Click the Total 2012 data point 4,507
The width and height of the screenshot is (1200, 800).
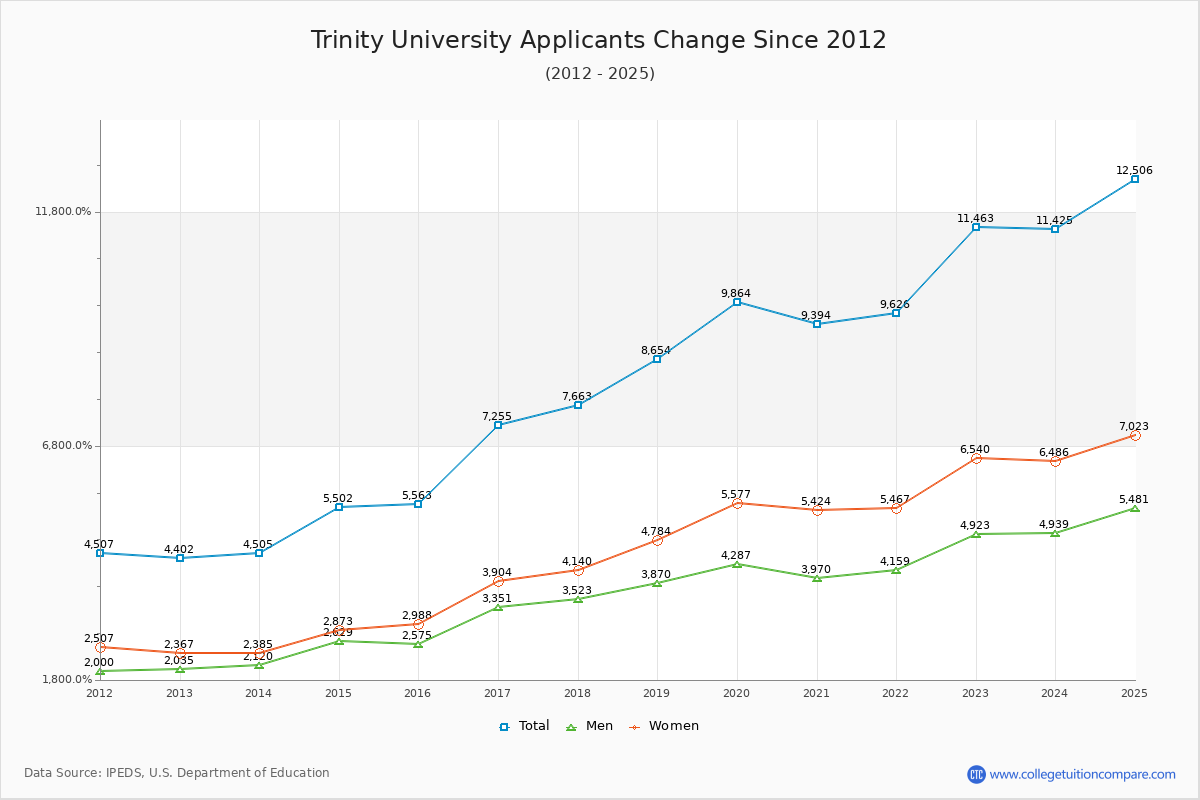[100, 553]
